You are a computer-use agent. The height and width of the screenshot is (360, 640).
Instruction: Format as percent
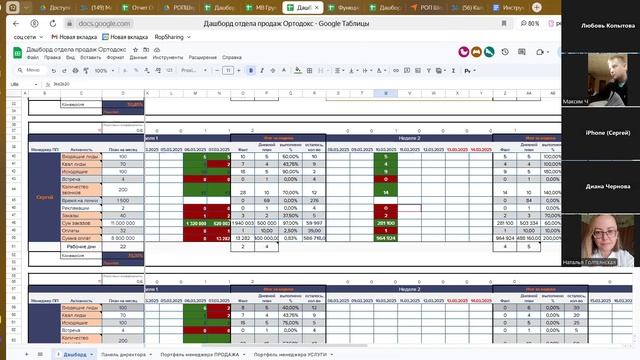136,71
